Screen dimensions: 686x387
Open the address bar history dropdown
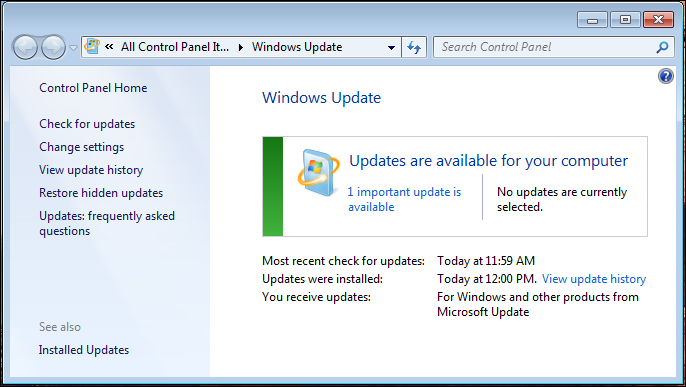coord(391,47)
